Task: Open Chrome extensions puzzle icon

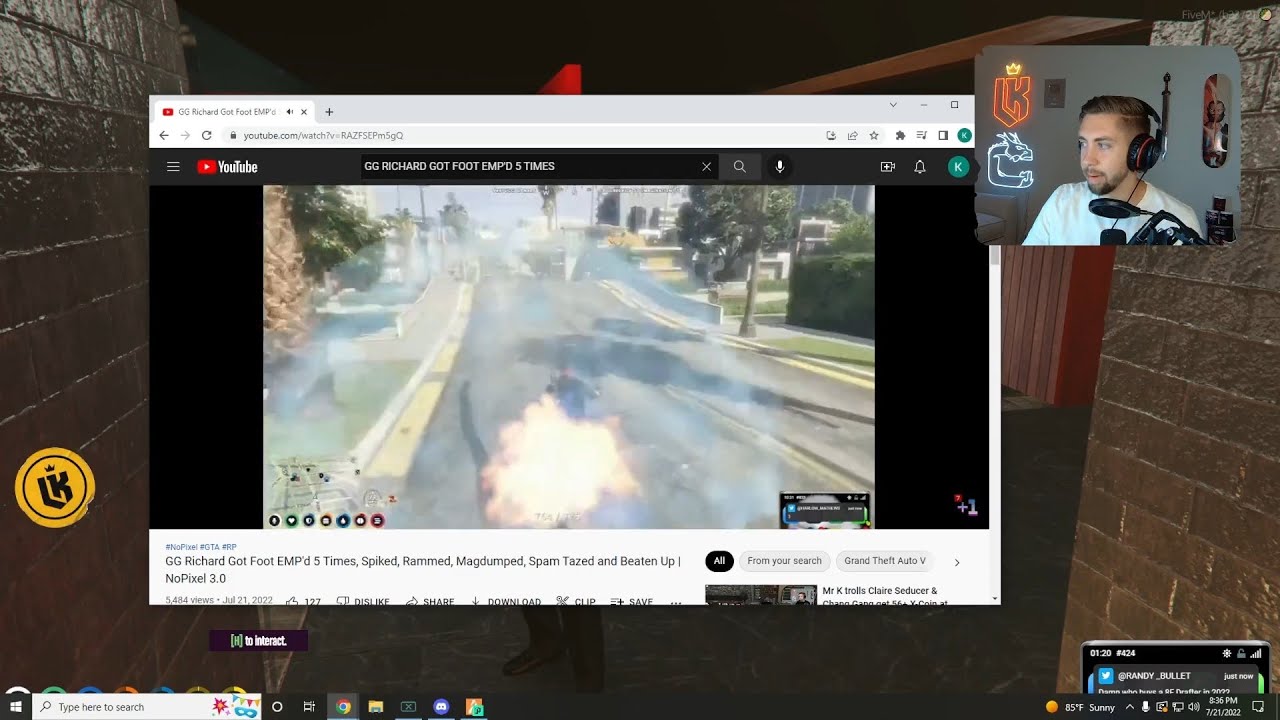Action: click(x=900, y=135)
